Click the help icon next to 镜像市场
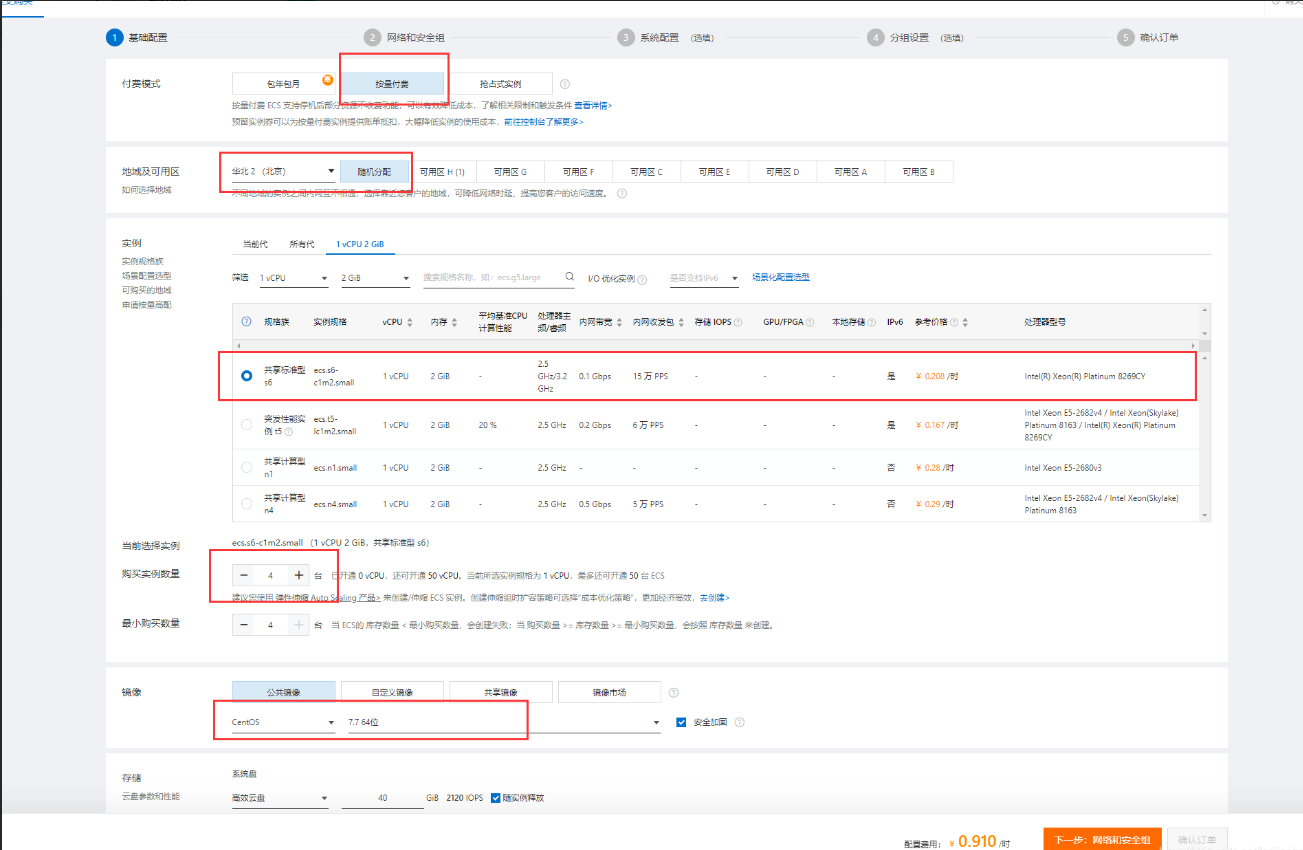 (x=674, y=692)
